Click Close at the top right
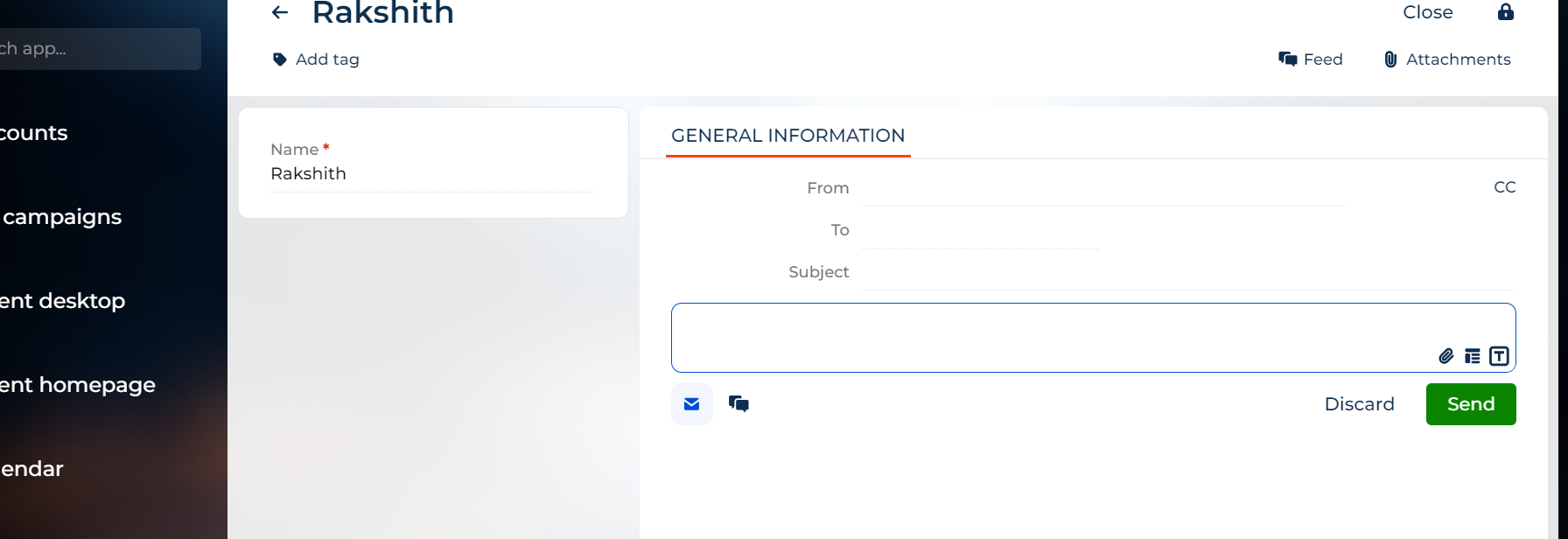1568x539 pixels. tap(1428, 12)
